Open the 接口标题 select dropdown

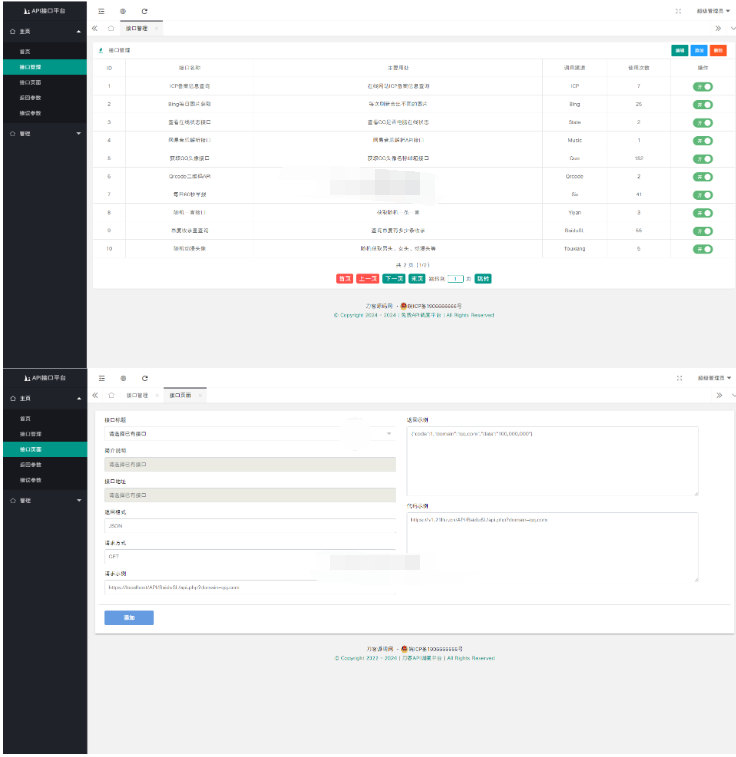click(250, 434)
